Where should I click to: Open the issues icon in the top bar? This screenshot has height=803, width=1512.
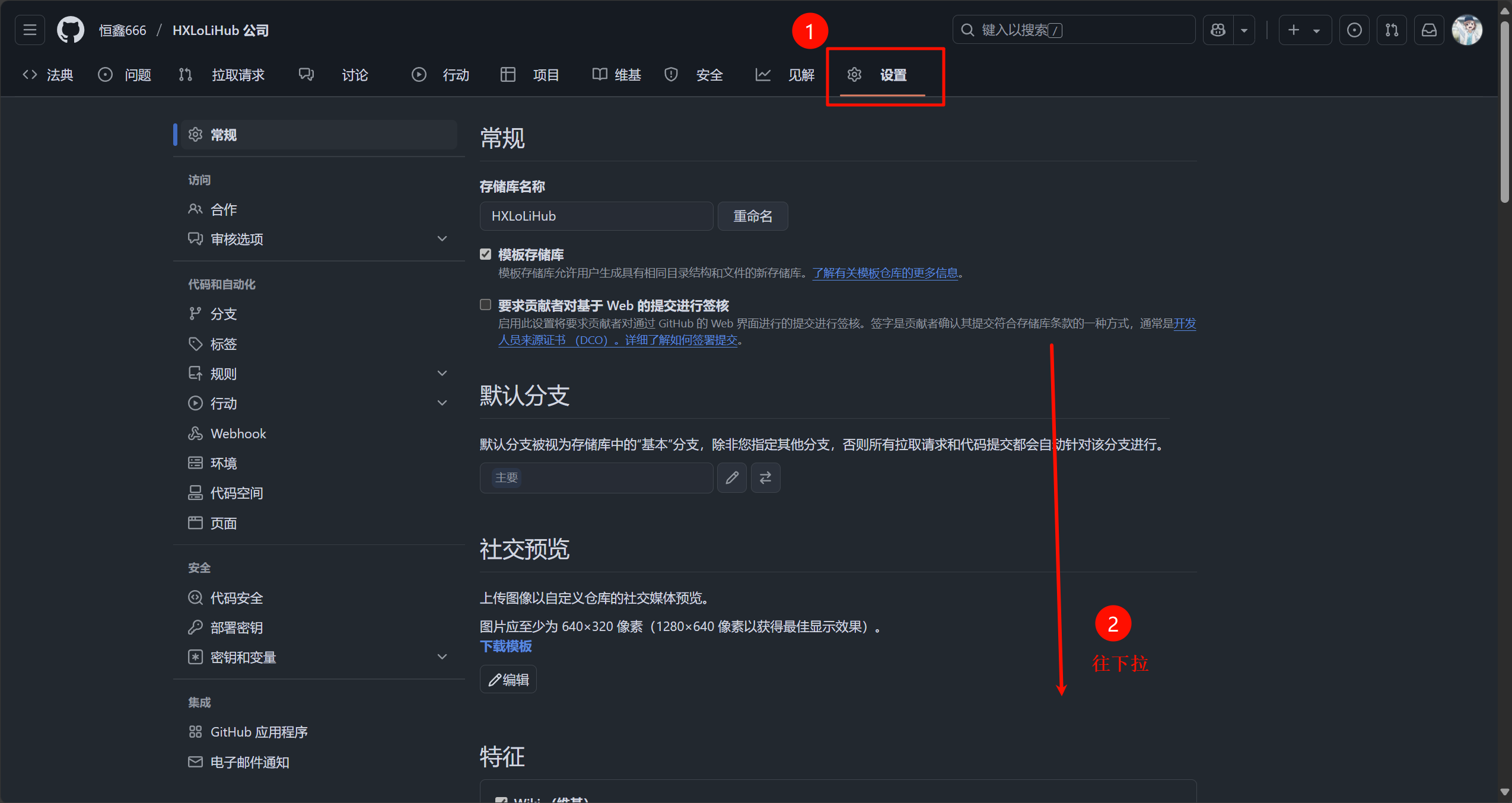click(x=1354, y=30)
